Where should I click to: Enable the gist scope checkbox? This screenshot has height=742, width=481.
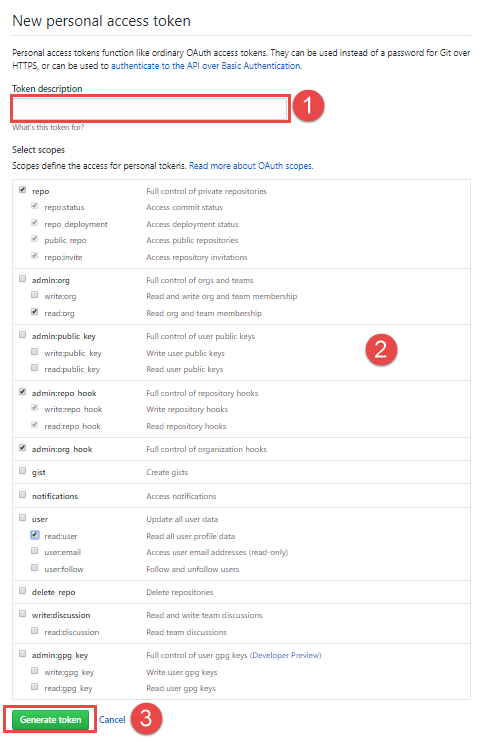point(22,471)
